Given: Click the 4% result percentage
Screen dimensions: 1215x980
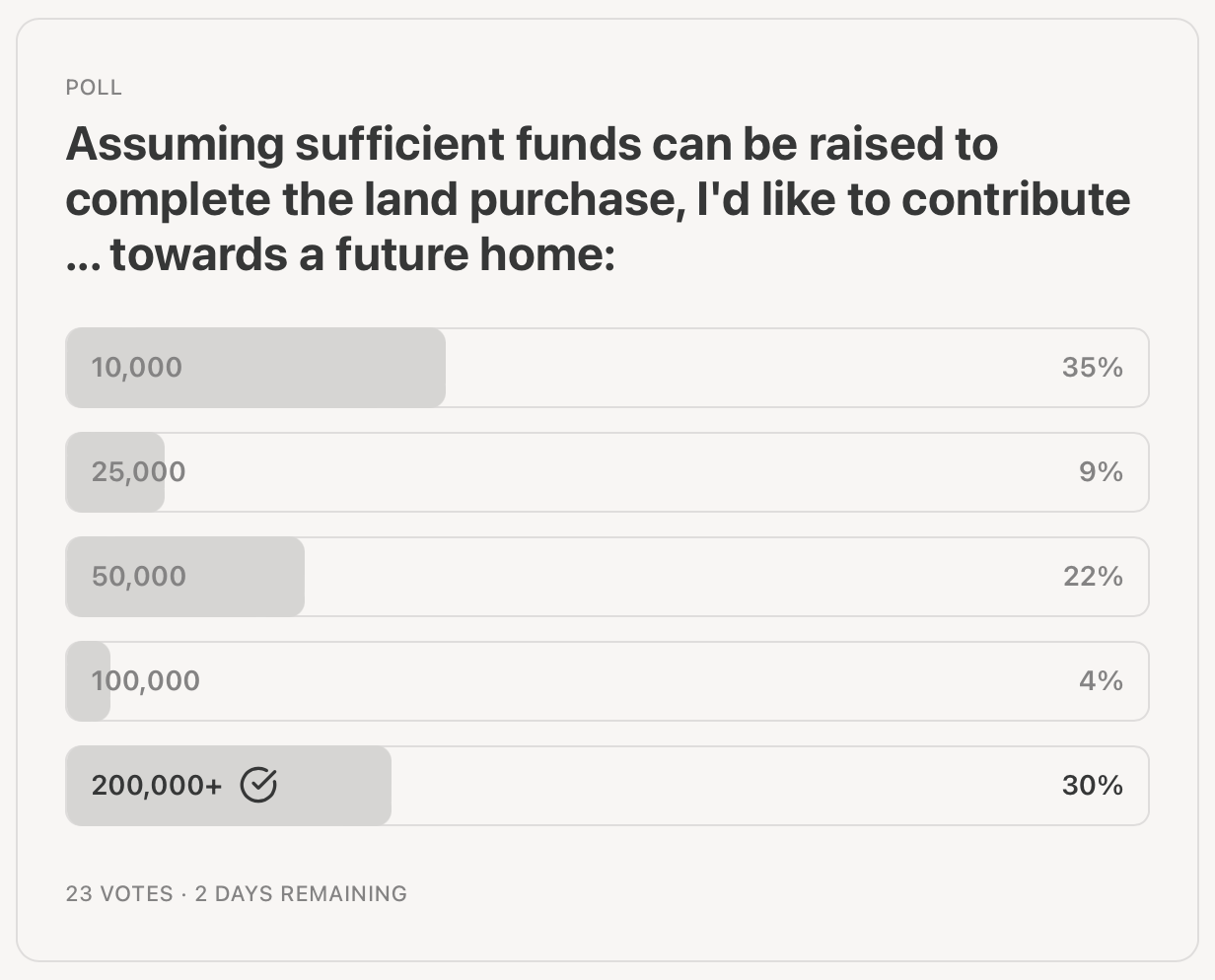Looking at the screenshot, I should (x=1101, y=681).
